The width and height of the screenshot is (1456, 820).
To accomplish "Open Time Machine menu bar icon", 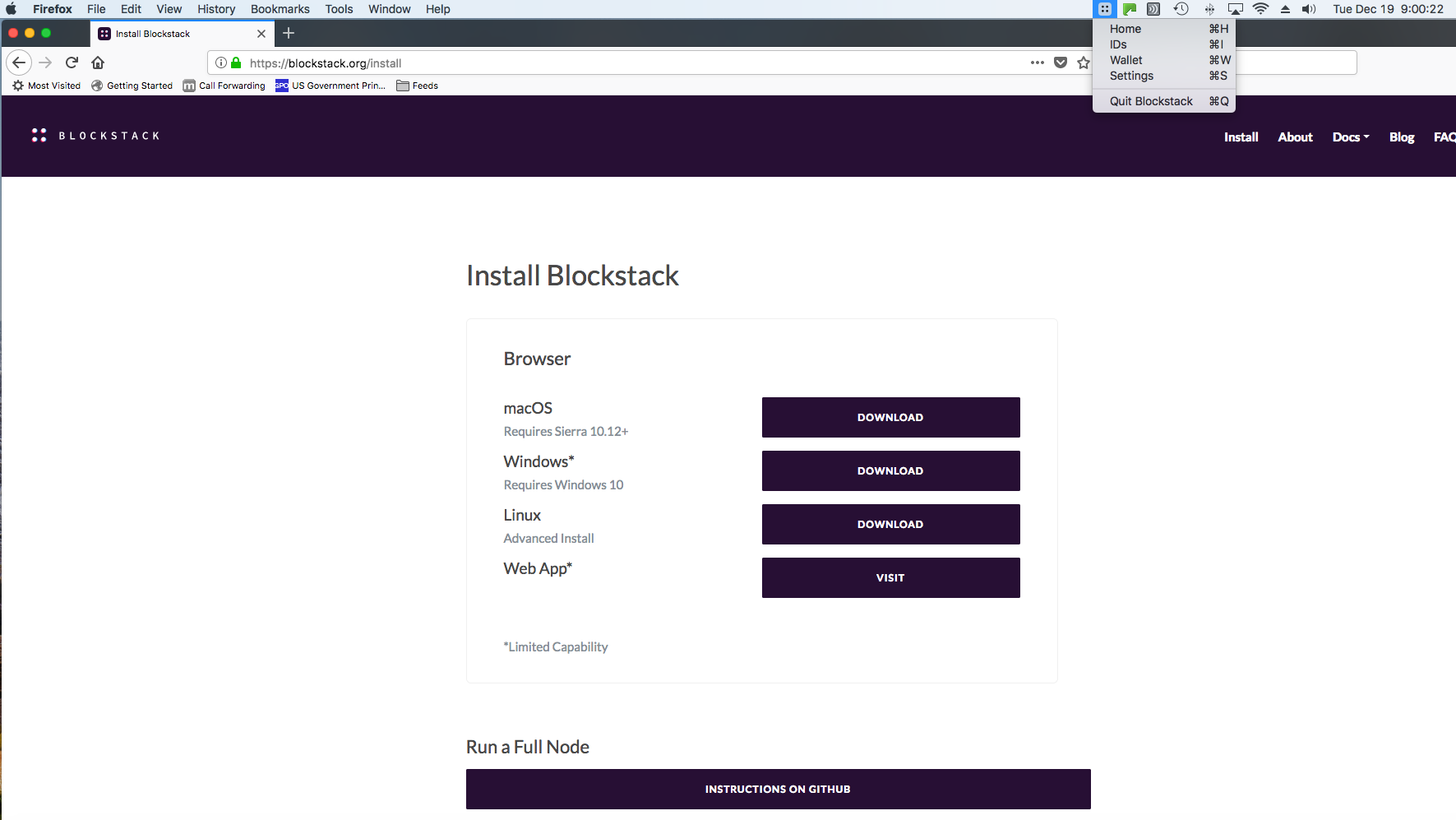I will 1181,9.
